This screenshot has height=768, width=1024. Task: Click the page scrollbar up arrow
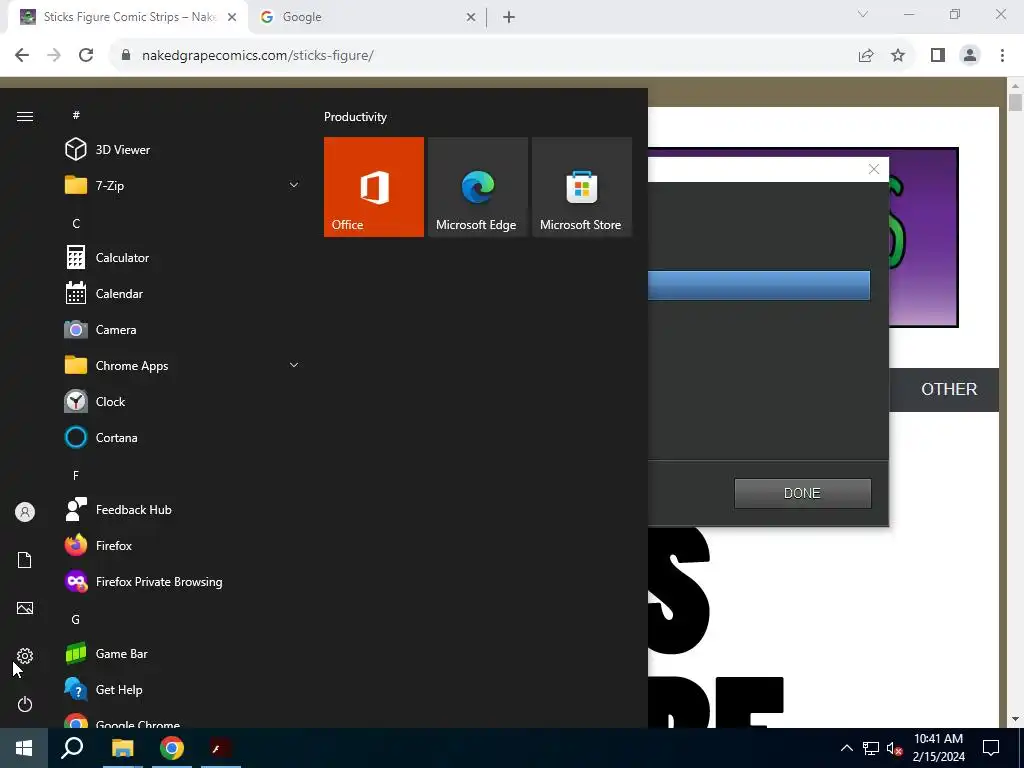click(1016, 86)
